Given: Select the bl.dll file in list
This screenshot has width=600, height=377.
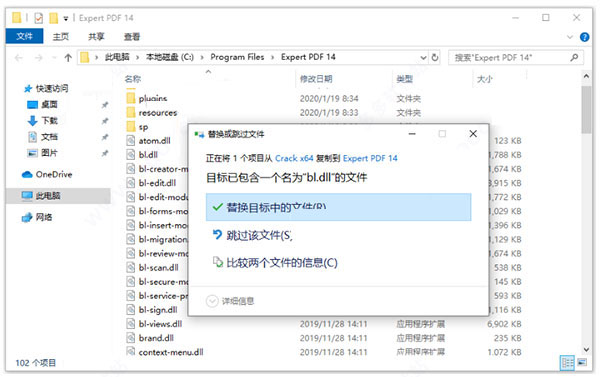Looking at the screenshot, I should 148,155.
